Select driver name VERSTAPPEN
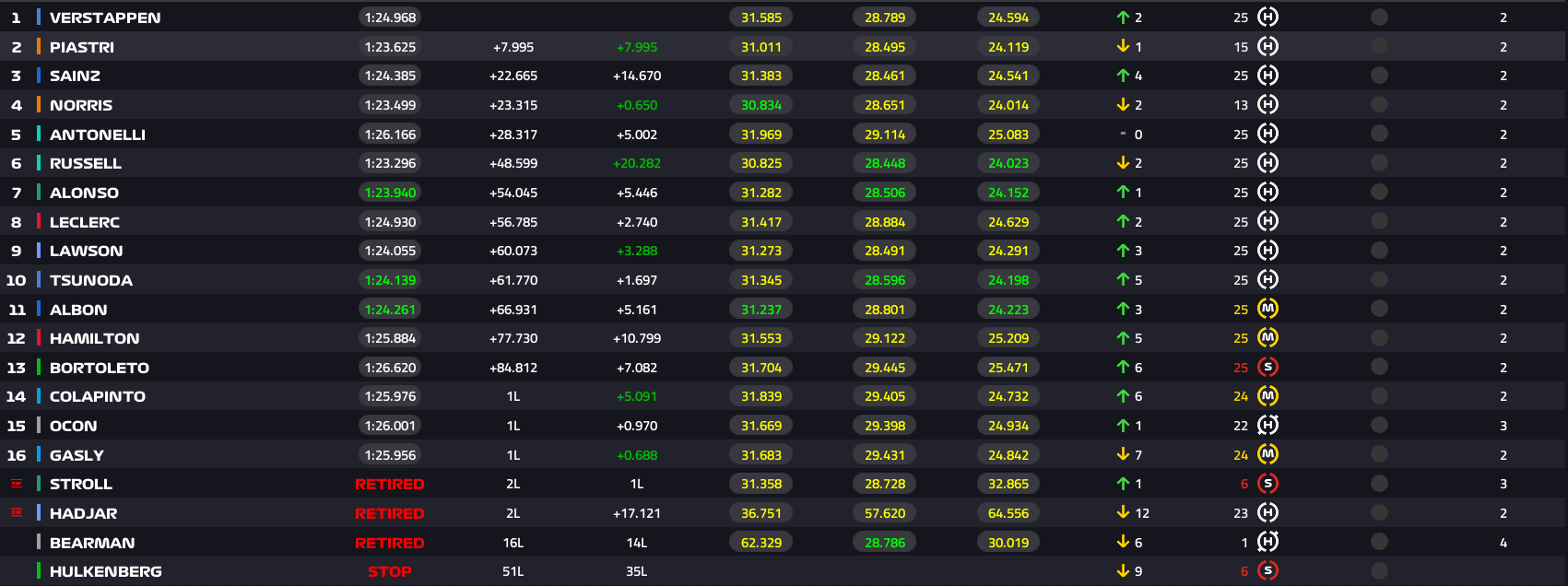Screen dimensions: 1568x586 pos(105,18)
